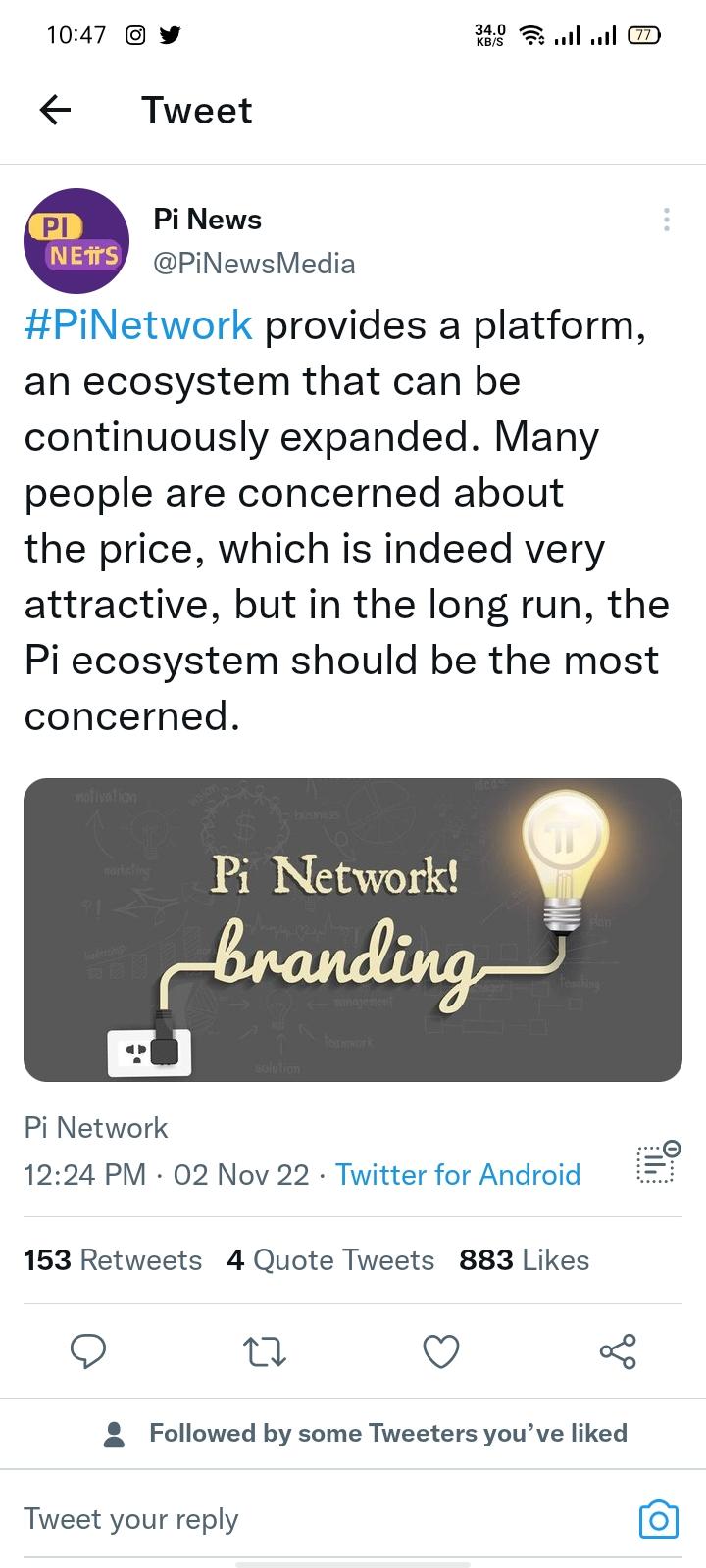Tap the retweet icon
Screen dimensions: 706x1568
[264, 1352]
